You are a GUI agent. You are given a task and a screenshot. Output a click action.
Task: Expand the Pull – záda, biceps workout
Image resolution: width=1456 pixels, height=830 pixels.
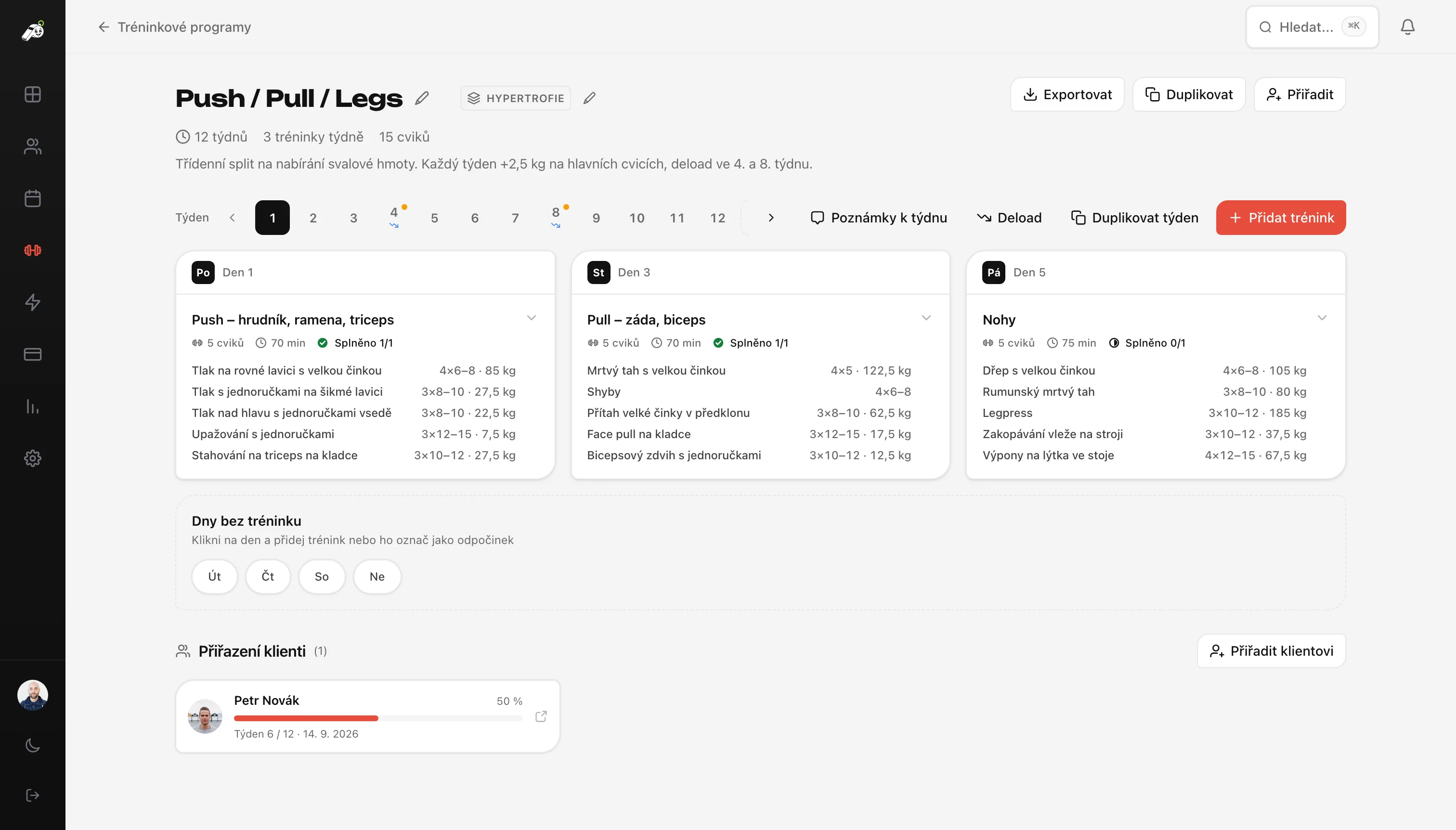click(x=926, y=318)
